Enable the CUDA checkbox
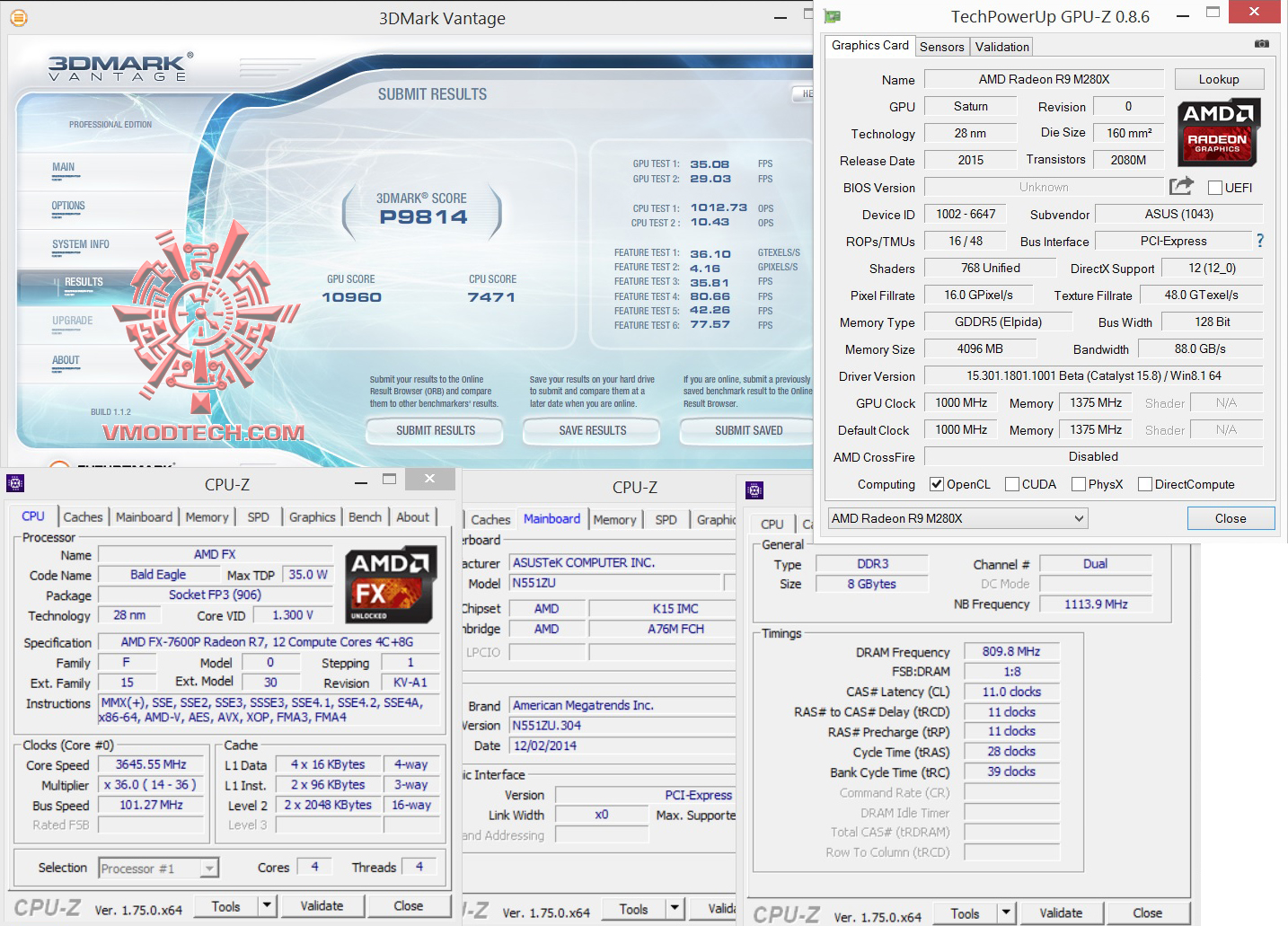Screen dimensions: 1288x926 (x=1012, y=484)
